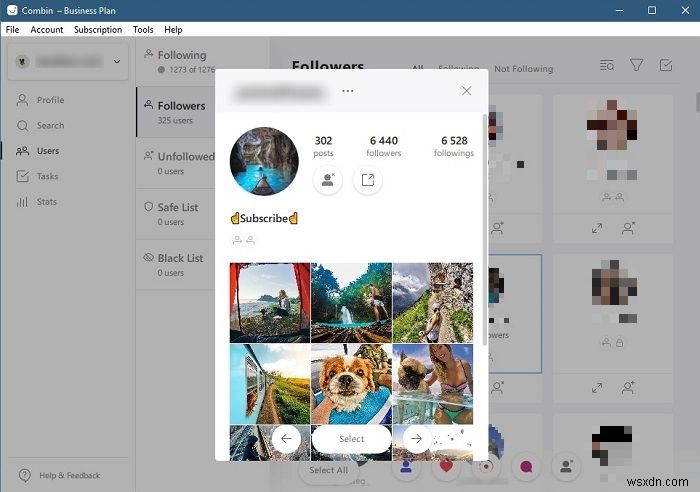Screen dimensions: 700x492
Task: Close the profile popup
Action: 466,91
